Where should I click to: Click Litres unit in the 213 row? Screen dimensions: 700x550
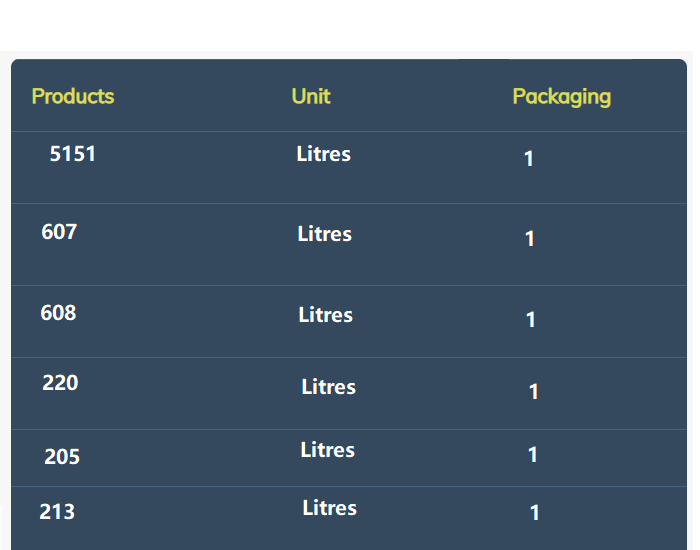point(329,508)
